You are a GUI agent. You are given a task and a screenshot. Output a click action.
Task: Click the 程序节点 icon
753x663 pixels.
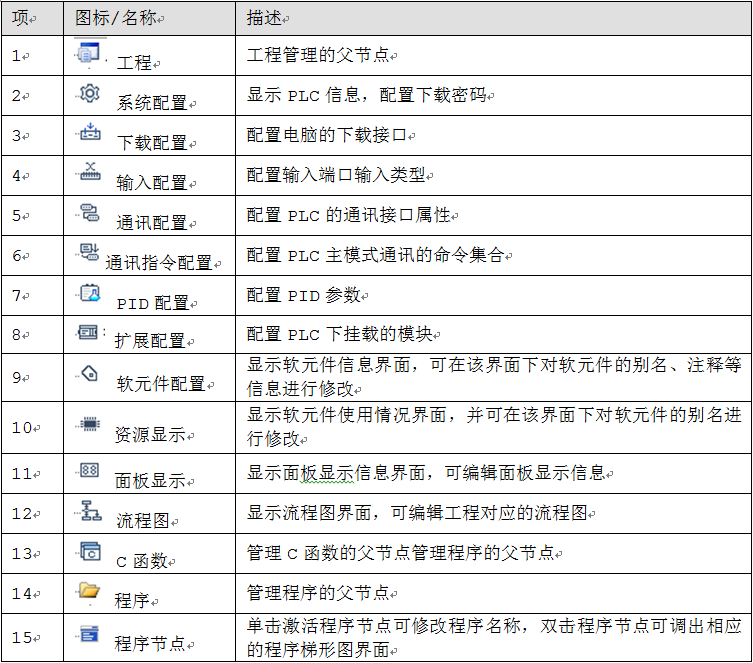pos(90,634)
